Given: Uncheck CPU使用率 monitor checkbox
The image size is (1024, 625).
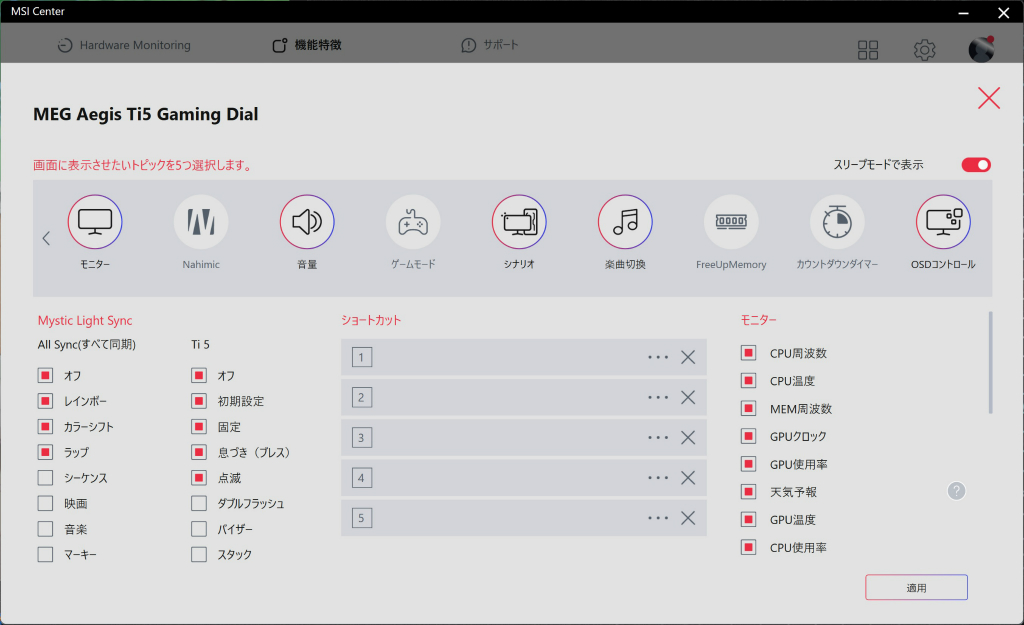Looking at the screenshot, I should pos(748,547).
